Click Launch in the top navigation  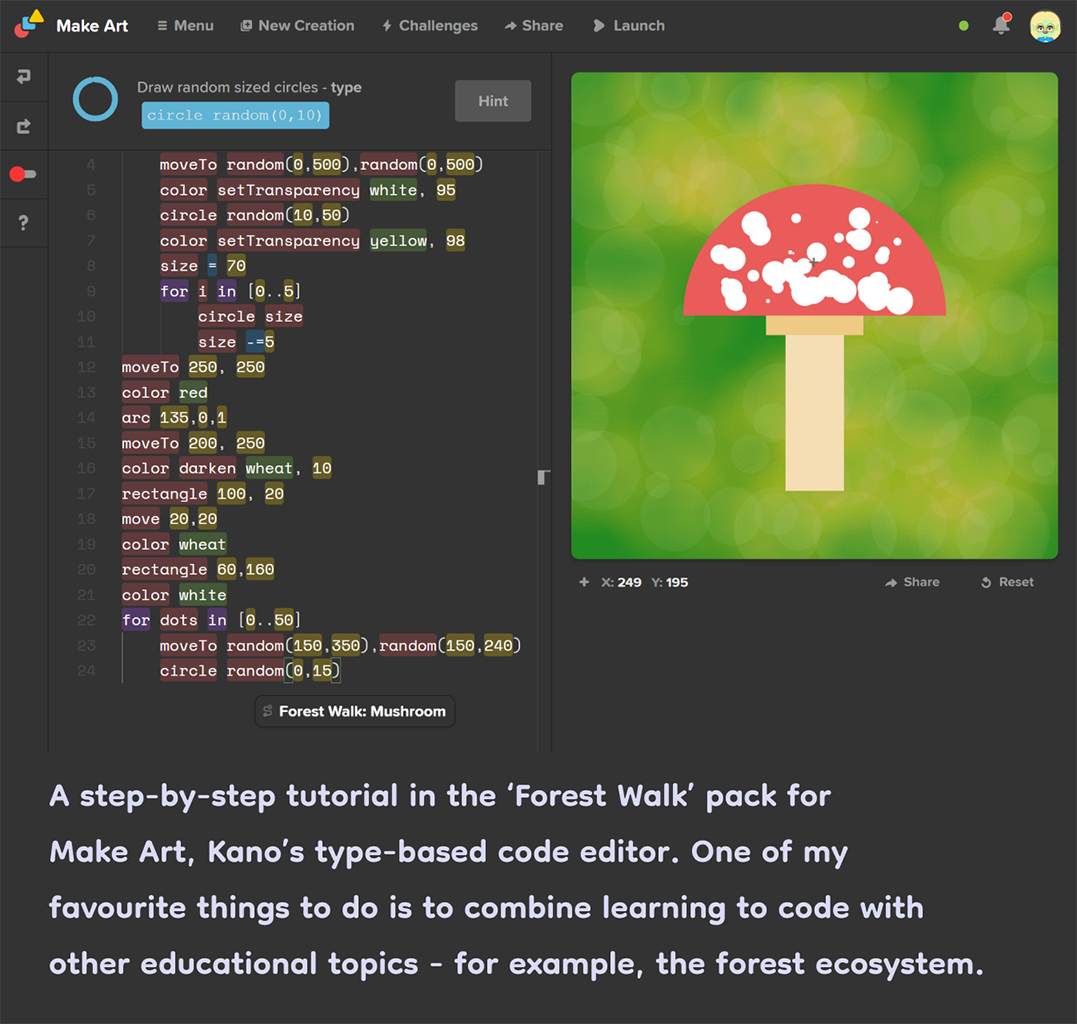[628, 26]
